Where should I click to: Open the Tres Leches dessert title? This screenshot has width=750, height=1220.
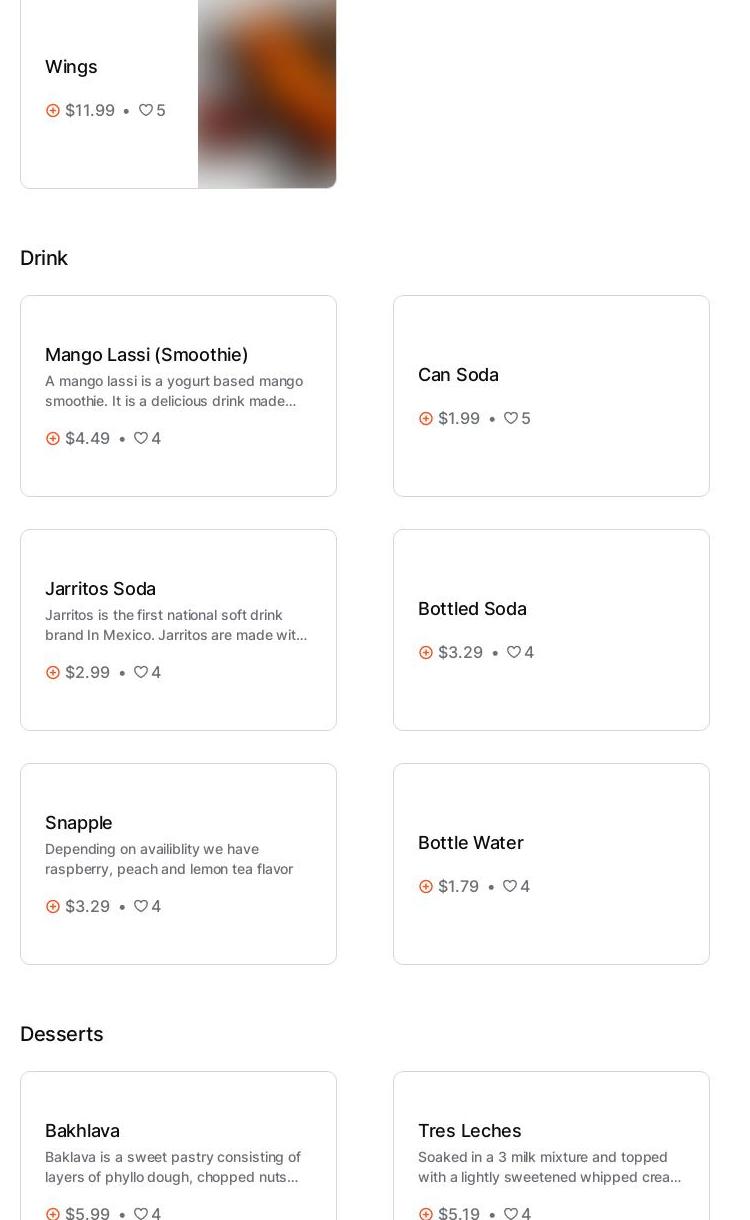click(469, 1131)
